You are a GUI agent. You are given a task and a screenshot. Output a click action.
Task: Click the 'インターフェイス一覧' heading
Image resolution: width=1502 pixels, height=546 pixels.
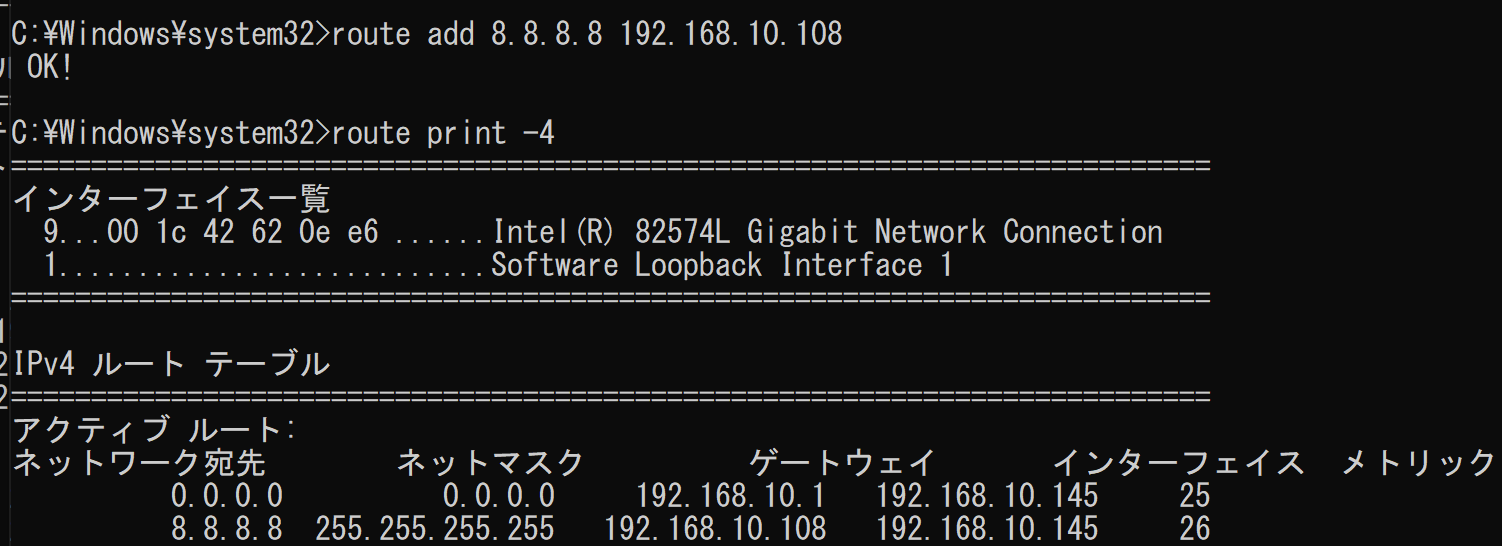[171, 199]
